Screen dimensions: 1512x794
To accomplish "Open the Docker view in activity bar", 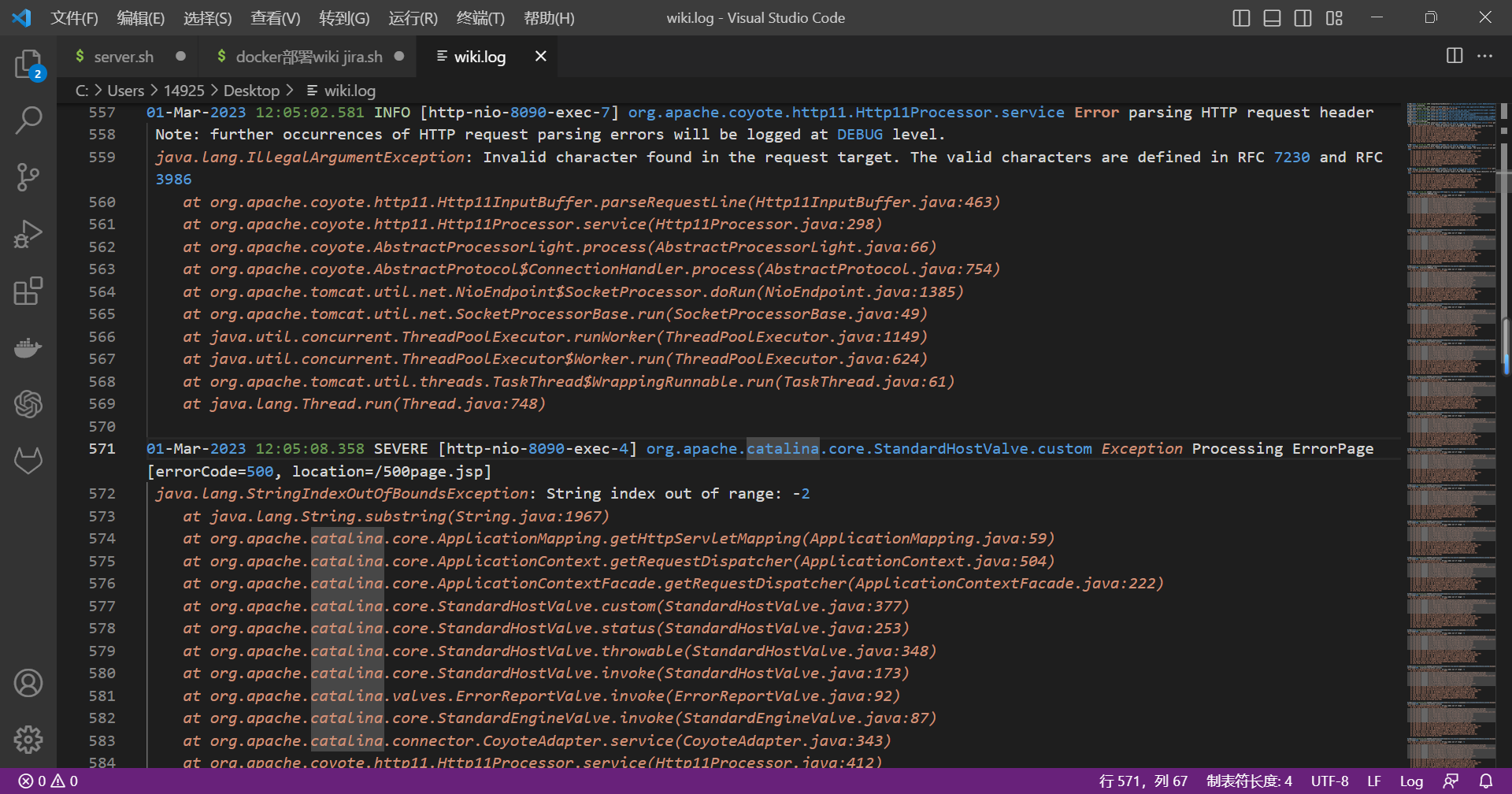I will click(28, 347).
